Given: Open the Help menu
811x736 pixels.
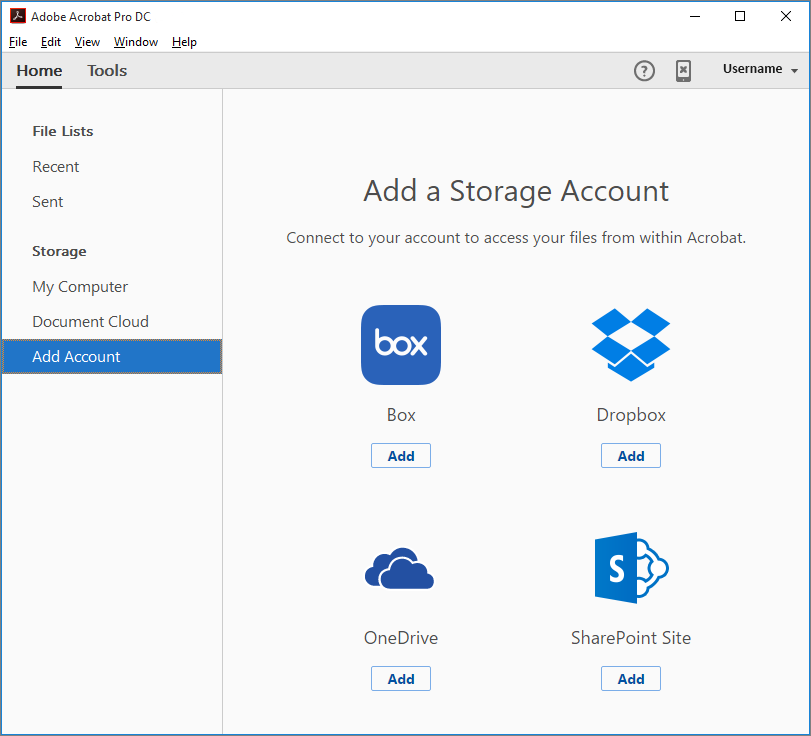Looking at the screenshot, I should tap(184, 42).
